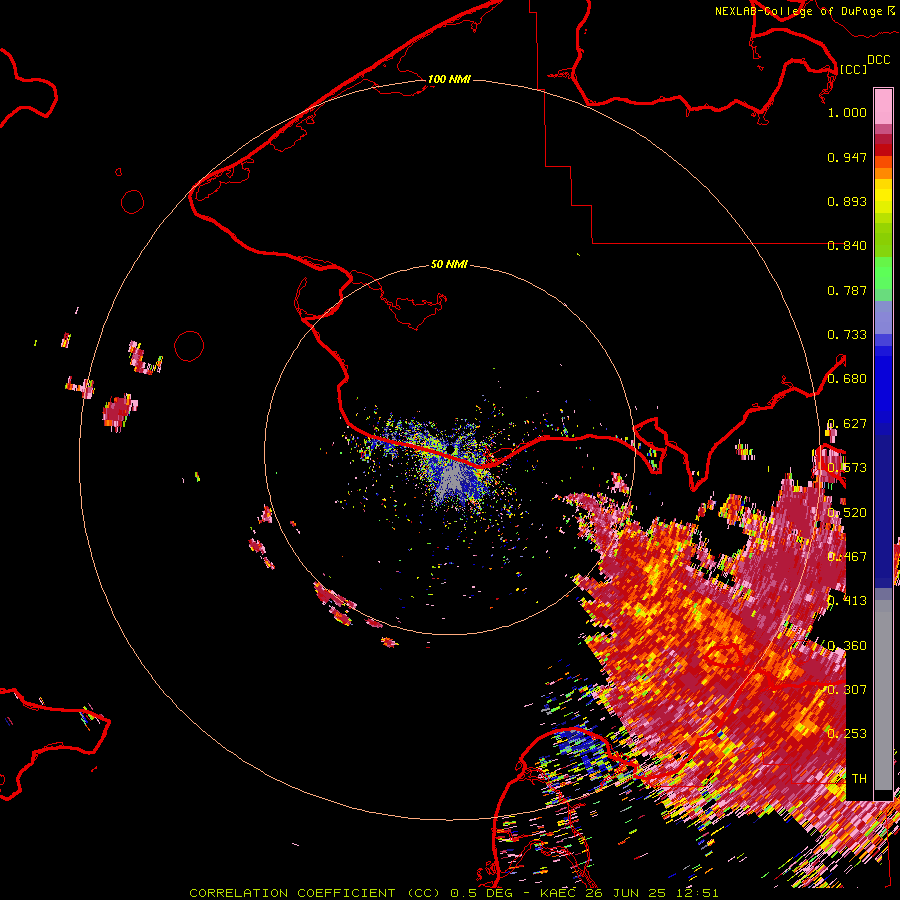The image size is (900, 900).
Task: Select the 0.253 legend value
Action: [847, 734]
